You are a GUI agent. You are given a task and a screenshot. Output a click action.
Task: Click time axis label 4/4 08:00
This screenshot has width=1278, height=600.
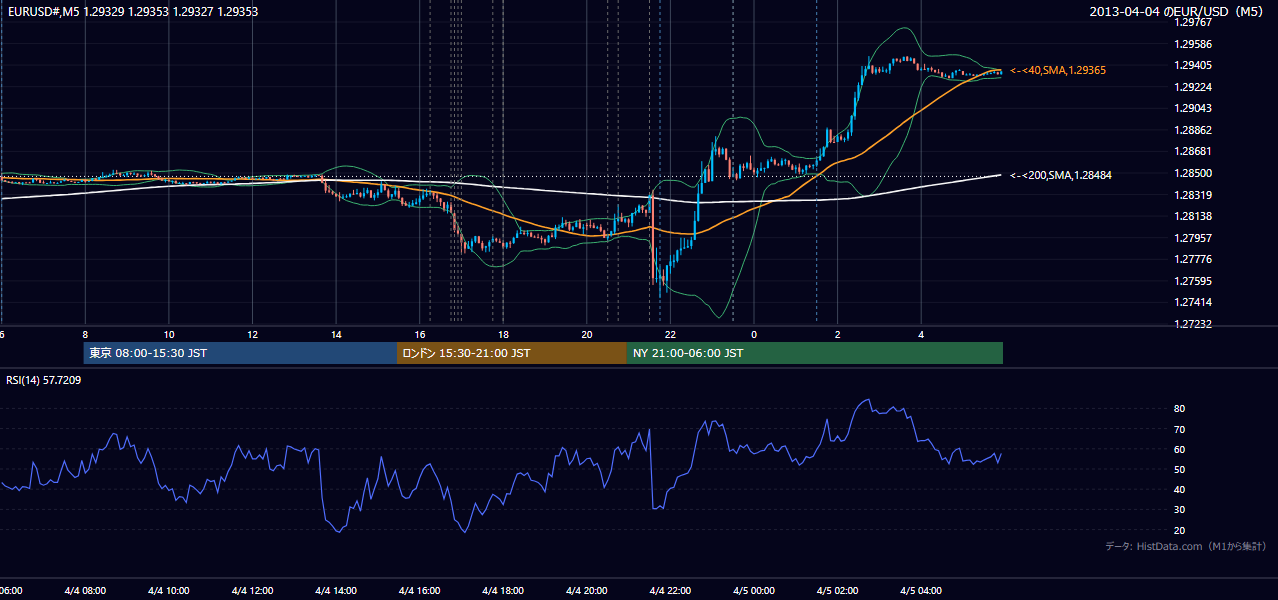(x=84, y=590)
